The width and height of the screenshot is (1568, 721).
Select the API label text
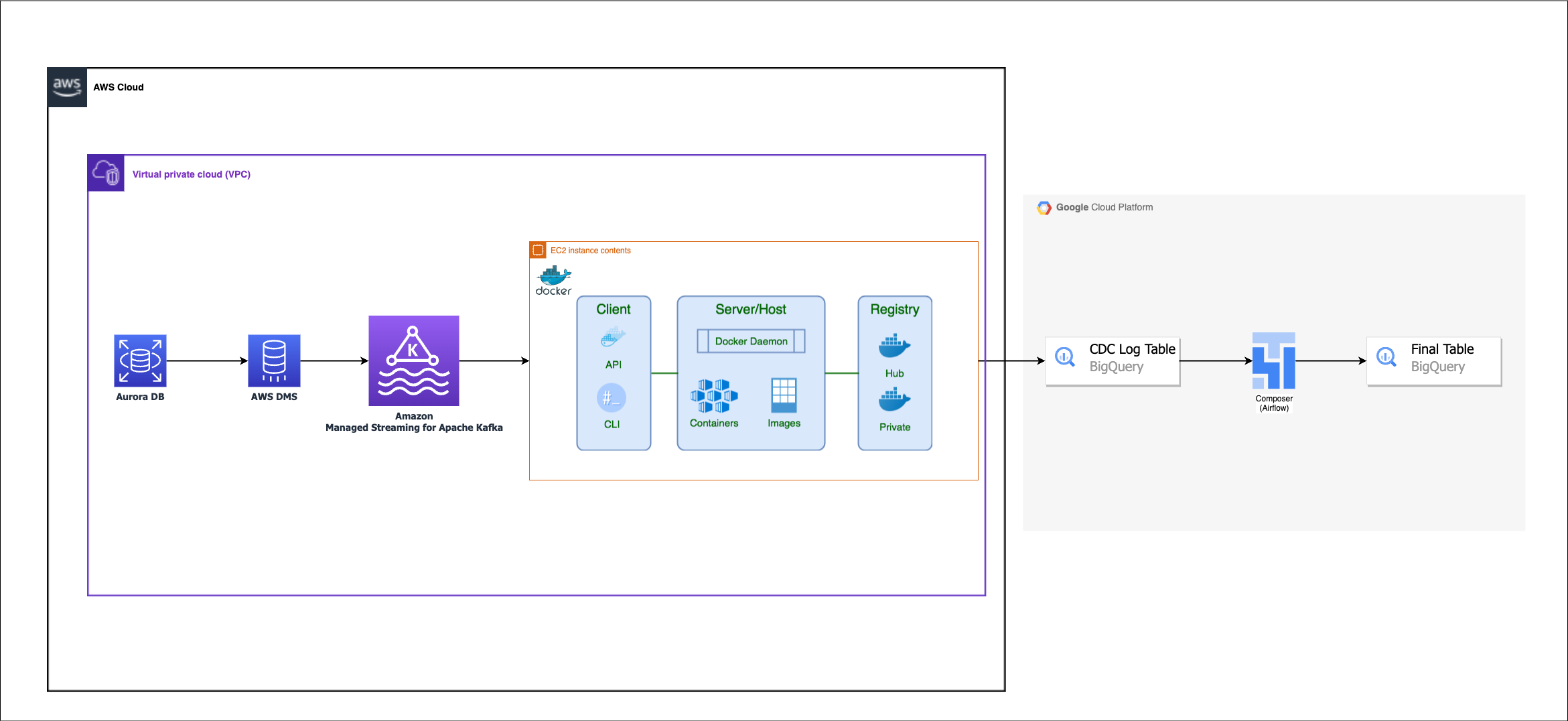614,365
